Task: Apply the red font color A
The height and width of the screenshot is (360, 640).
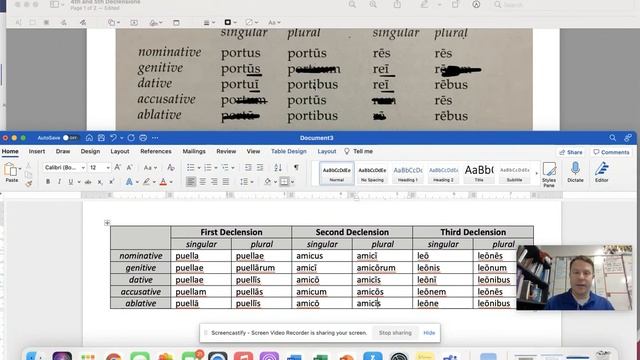Action: pos(163,182)
